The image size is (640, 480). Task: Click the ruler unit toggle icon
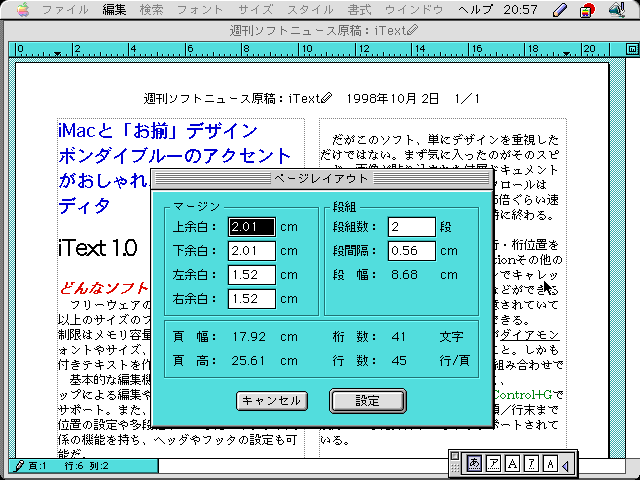point(632,49)
